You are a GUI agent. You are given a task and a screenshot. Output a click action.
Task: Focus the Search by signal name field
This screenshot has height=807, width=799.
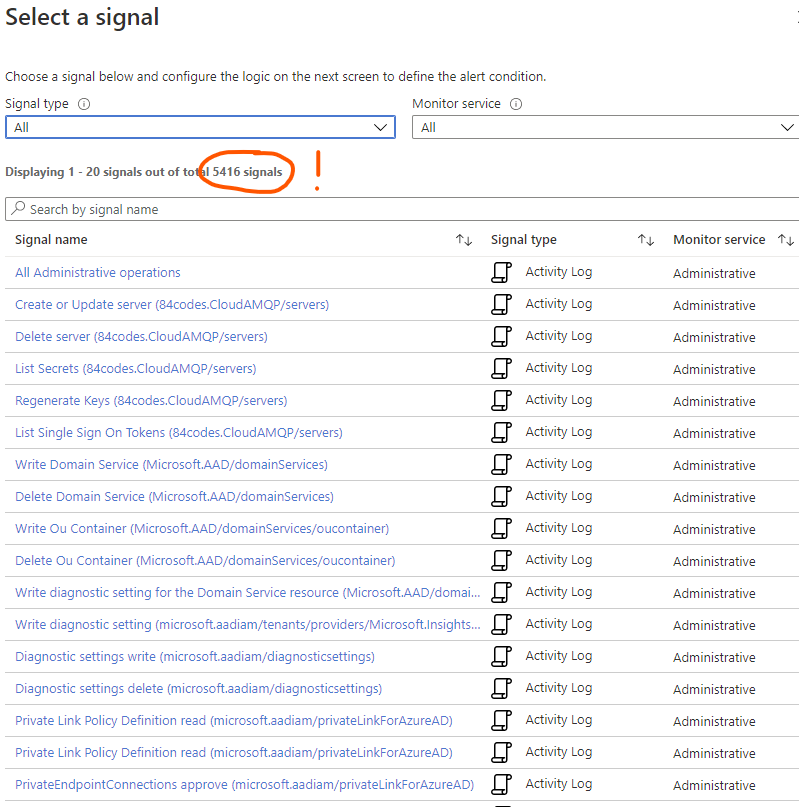tap(400, 209)
